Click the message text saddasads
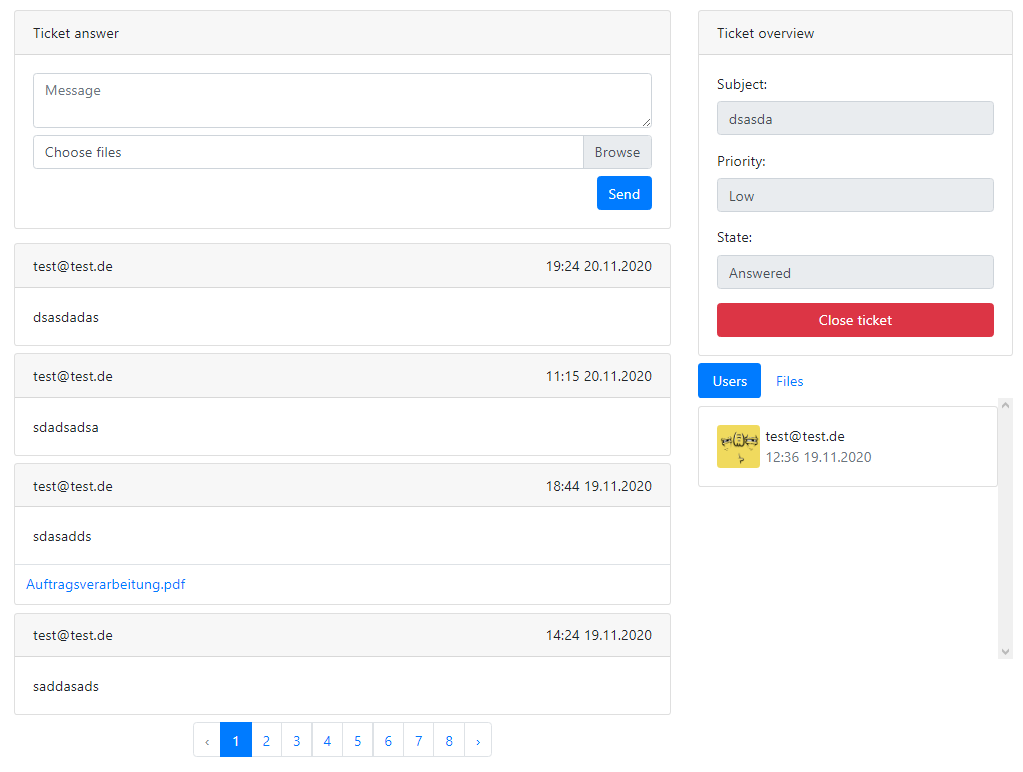This screenshot has width=1023, height=772. click(x=66, y=687)
